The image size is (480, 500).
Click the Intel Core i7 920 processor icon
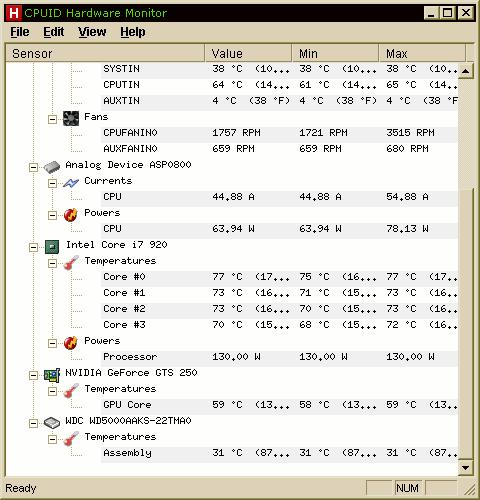tap(52, 247)
